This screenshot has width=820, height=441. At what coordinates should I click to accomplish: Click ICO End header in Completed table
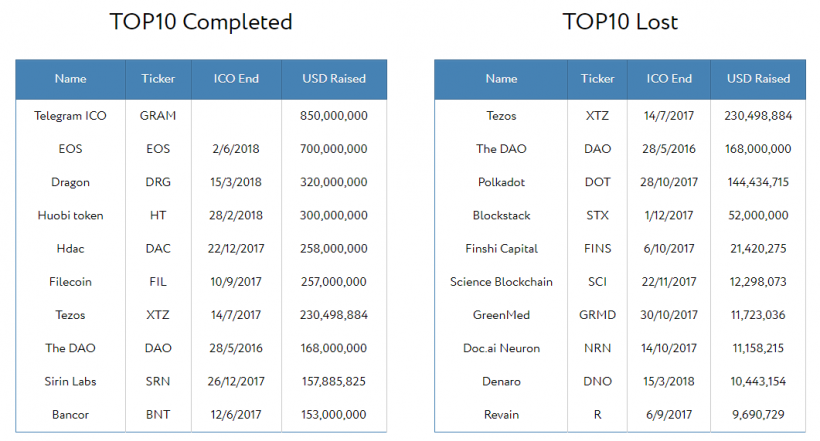coord(236,79)
